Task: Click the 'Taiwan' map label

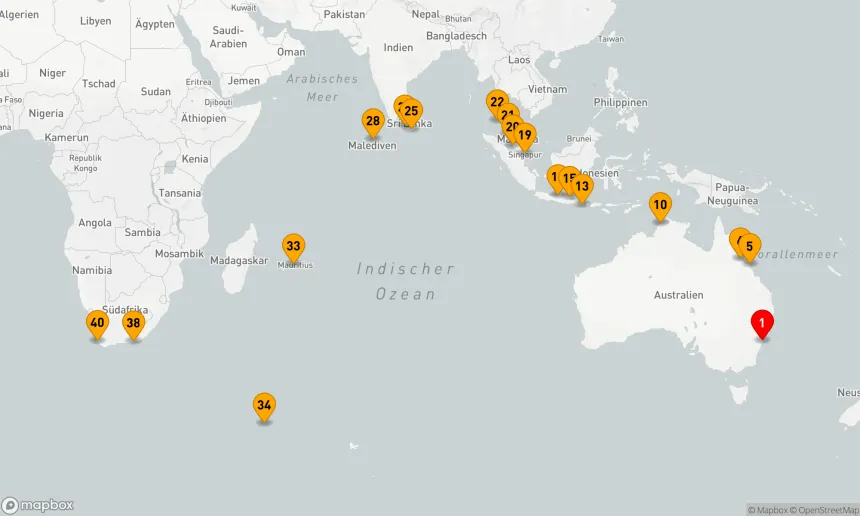Action: pos(611,39)
